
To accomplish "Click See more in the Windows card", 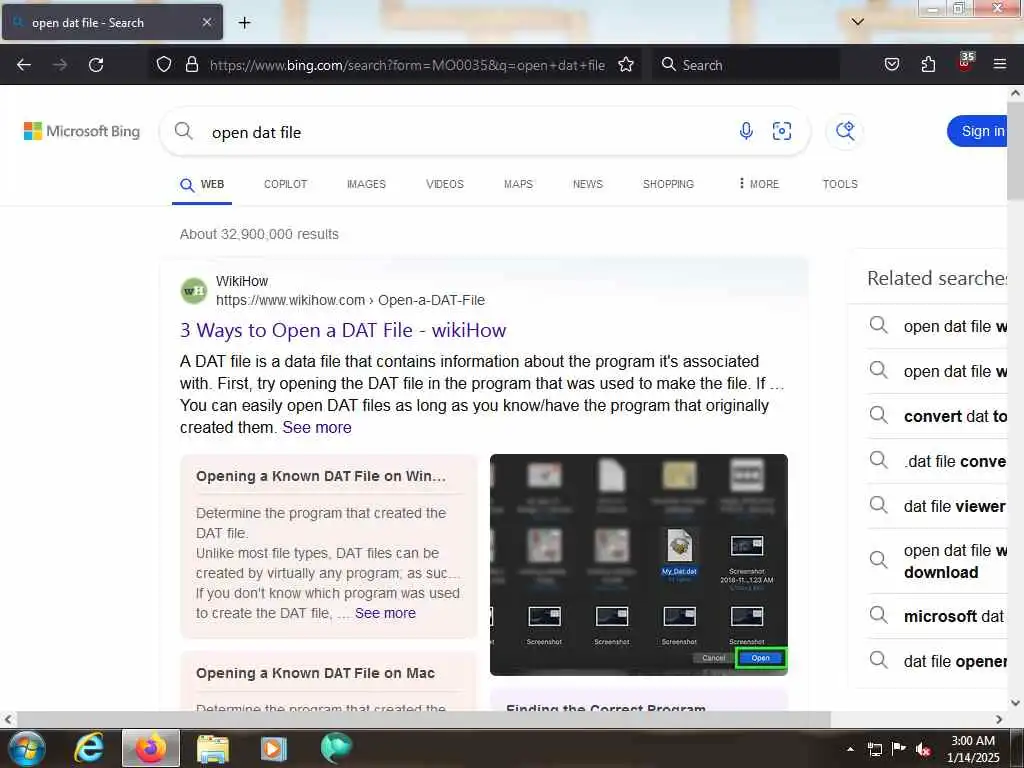I will [x=385, y=613].
